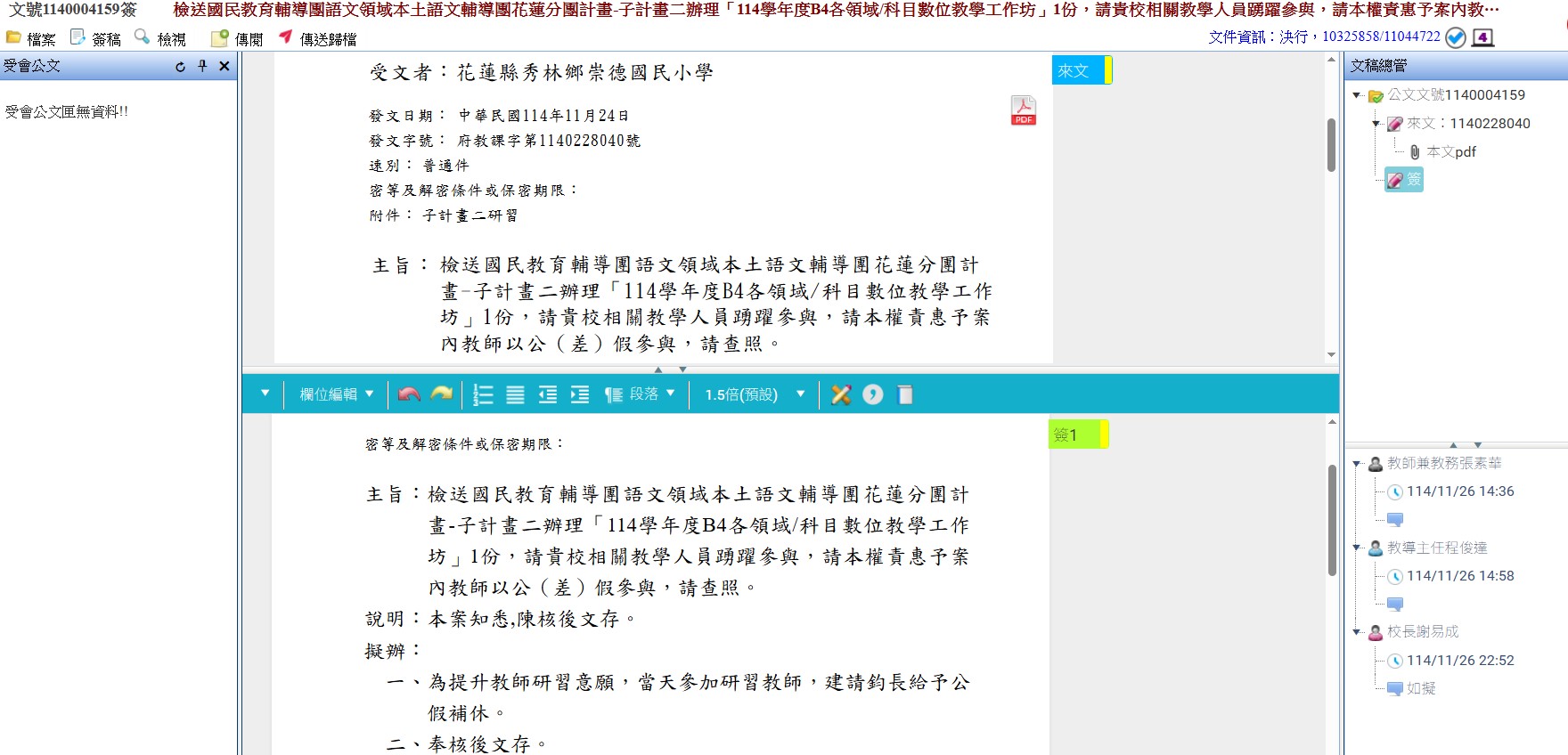
Task: Open the 傳送歸檔 menu
Action: (318, 38)
